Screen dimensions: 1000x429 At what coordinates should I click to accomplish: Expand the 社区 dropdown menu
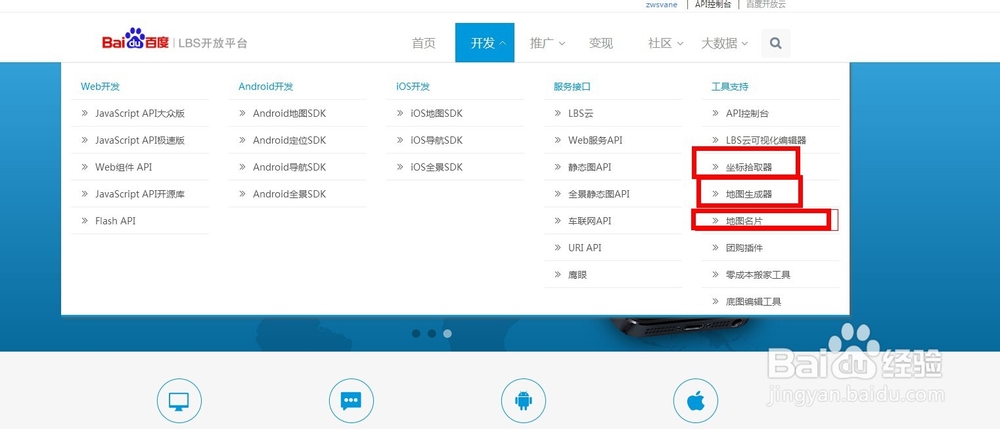pos(666,43)
